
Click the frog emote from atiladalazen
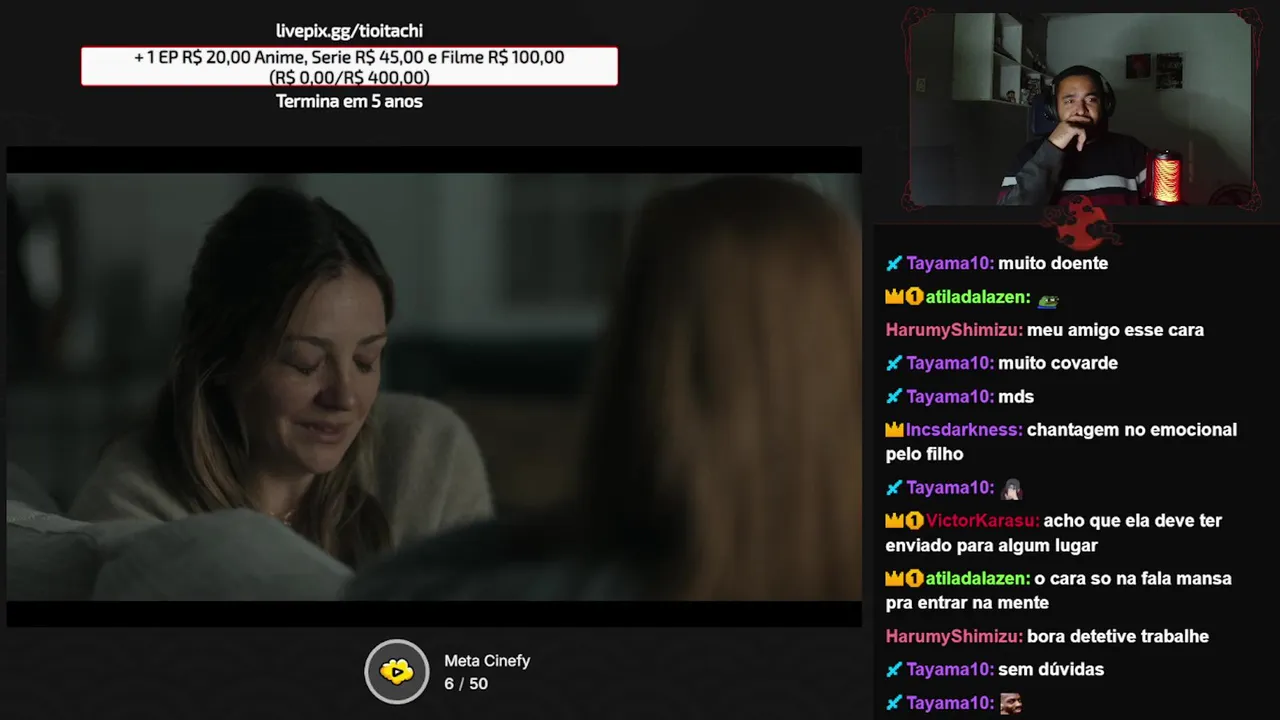click(x=1048, y=299)
